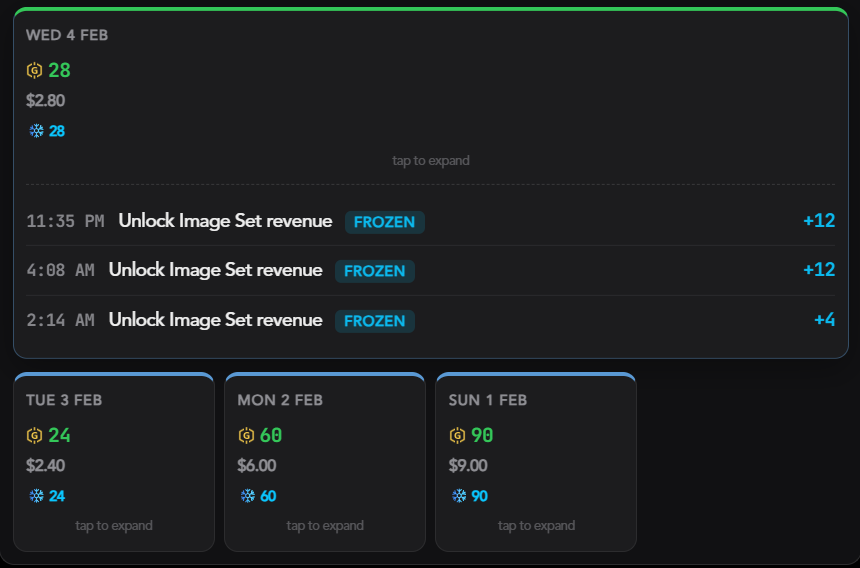Click gold coin icon on Mon 2 Feb card

[x=246, y=436]
